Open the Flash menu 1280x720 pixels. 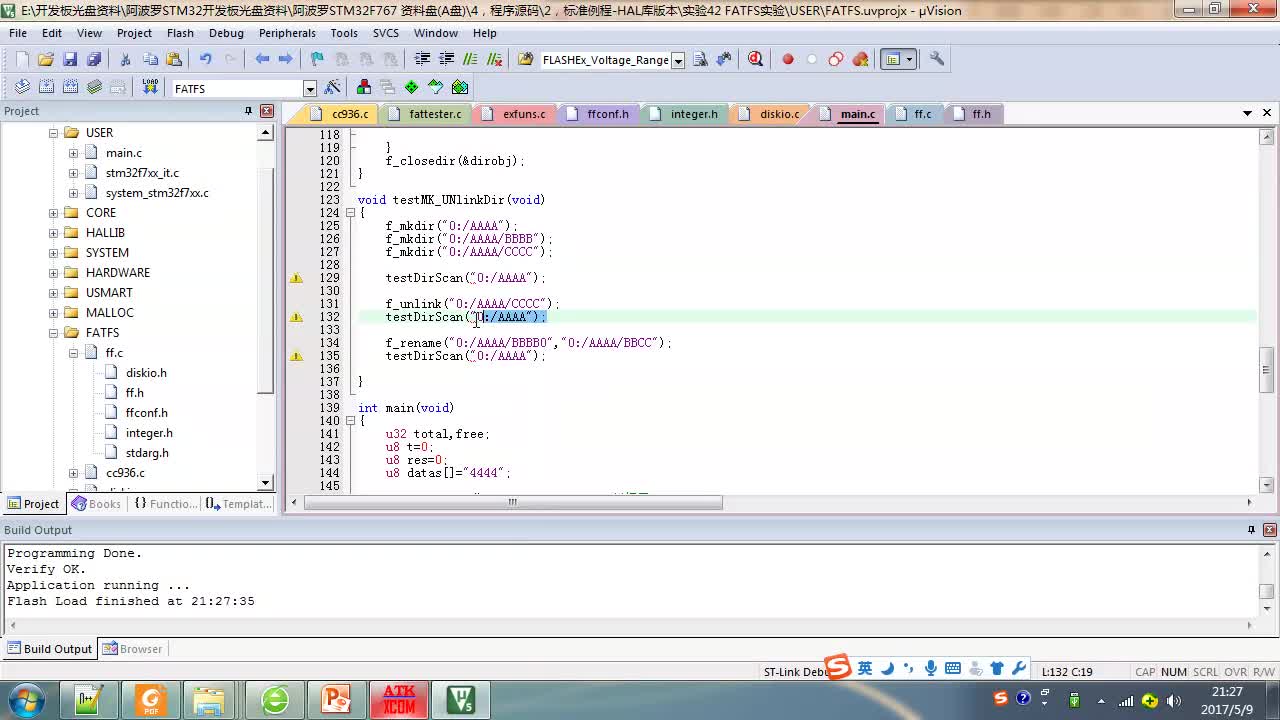click(x=180, y=33)
